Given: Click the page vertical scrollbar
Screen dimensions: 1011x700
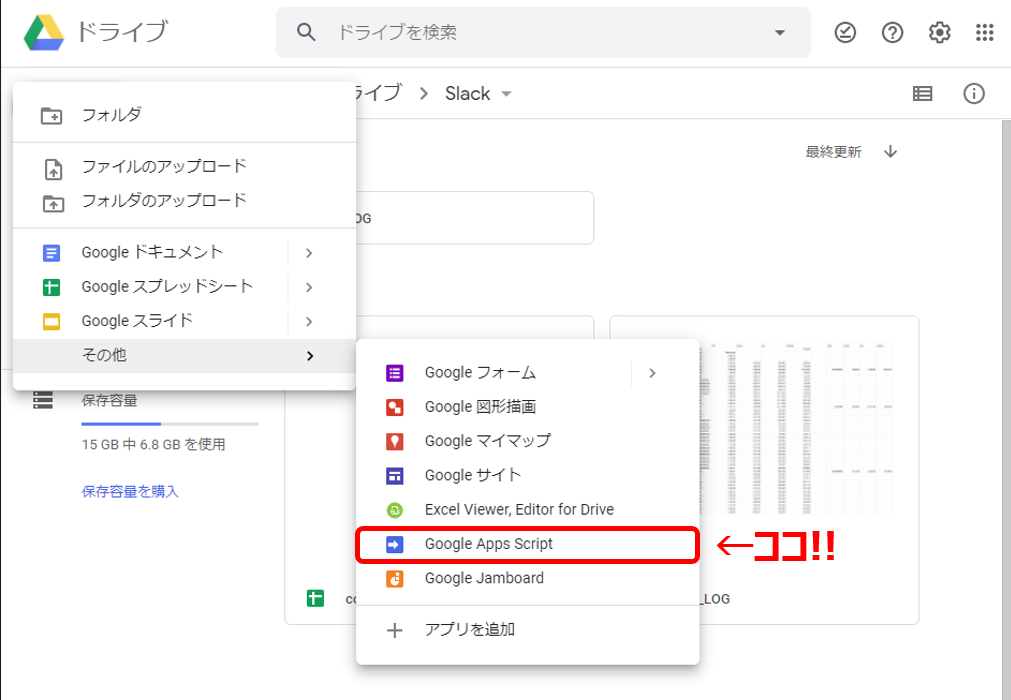Looking at the screenshot, I should coord(1006,410).
